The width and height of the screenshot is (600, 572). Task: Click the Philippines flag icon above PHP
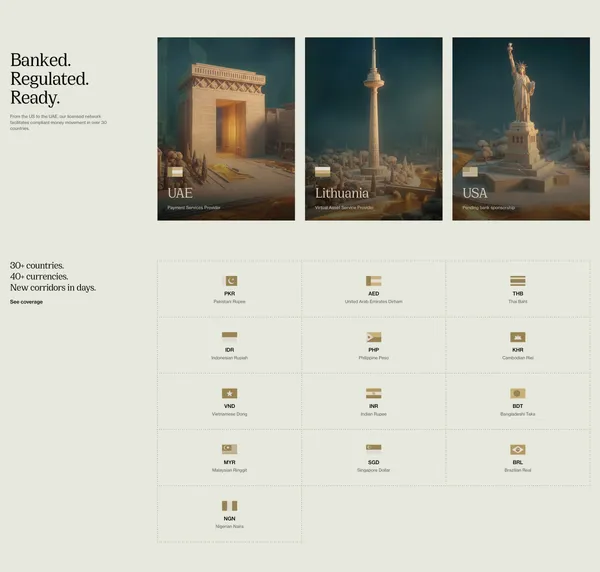(x=373, y=337)
